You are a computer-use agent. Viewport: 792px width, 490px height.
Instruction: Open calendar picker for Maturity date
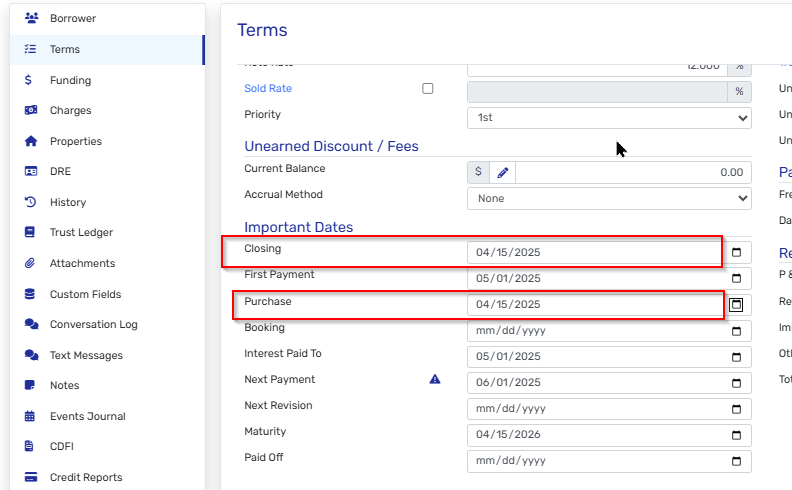pos(737,436)
